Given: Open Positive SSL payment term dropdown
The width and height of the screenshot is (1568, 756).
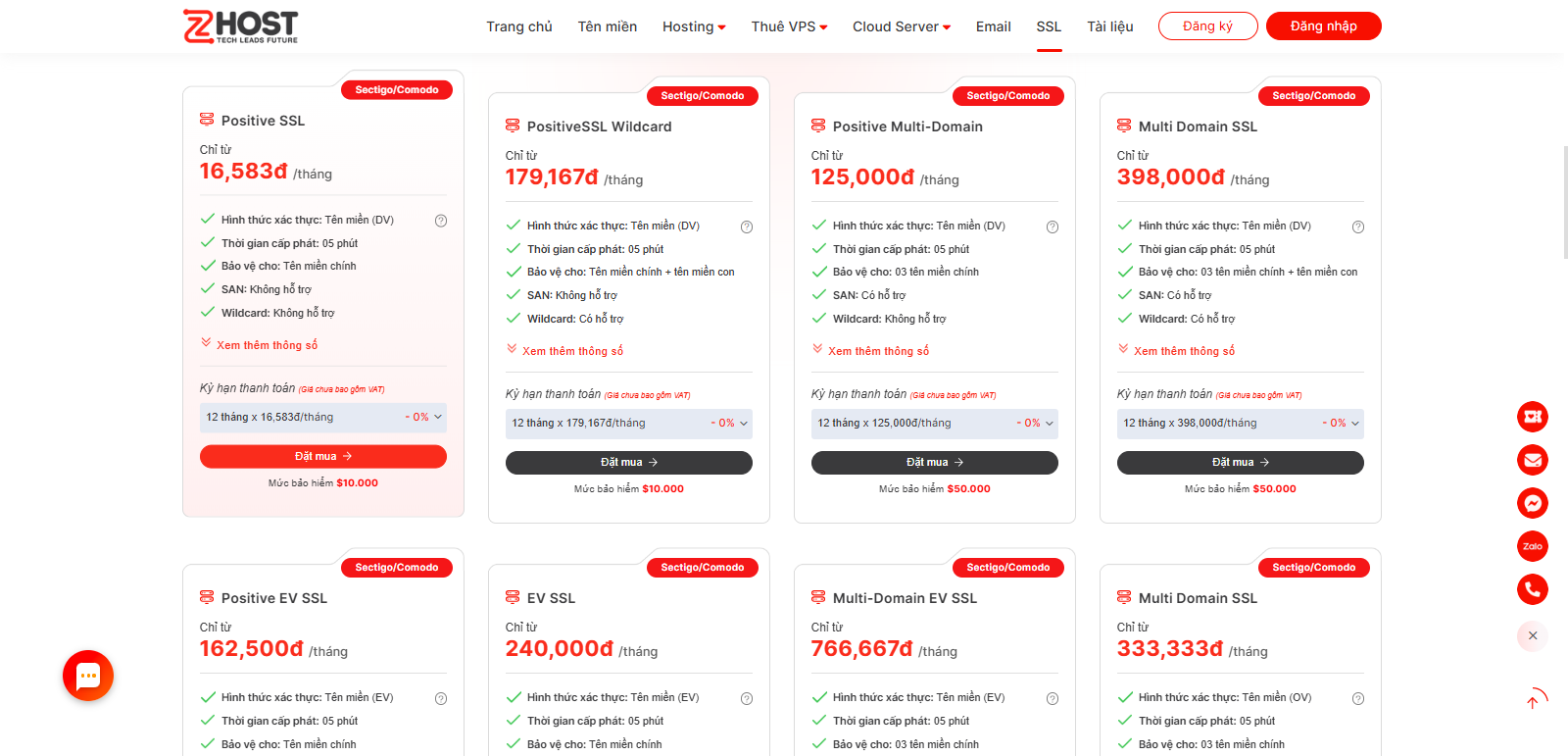Looking at the screenshot, I should 323,418.
